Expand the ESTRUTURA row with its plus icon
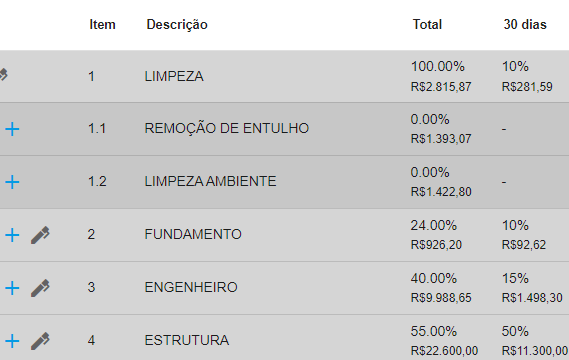This screenshot has width=569, height=360. (12, 341)
